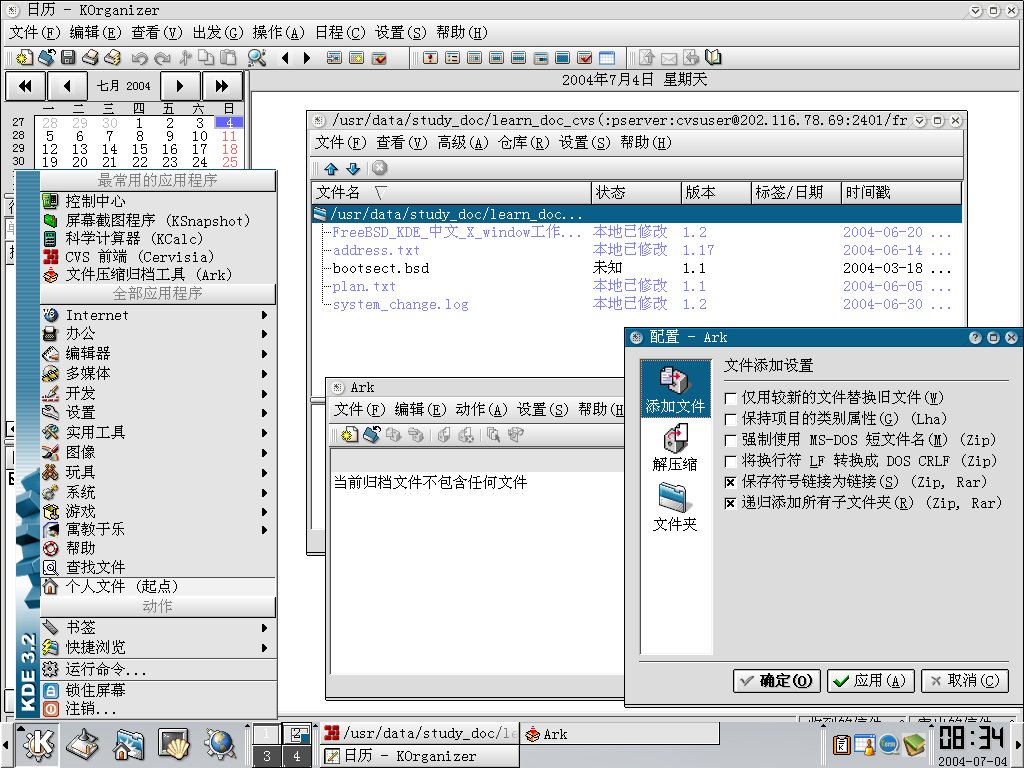Viewport: 1024px width, 768px height.
Task: Open Ark window 设置(S) menu
Action: 542,409
